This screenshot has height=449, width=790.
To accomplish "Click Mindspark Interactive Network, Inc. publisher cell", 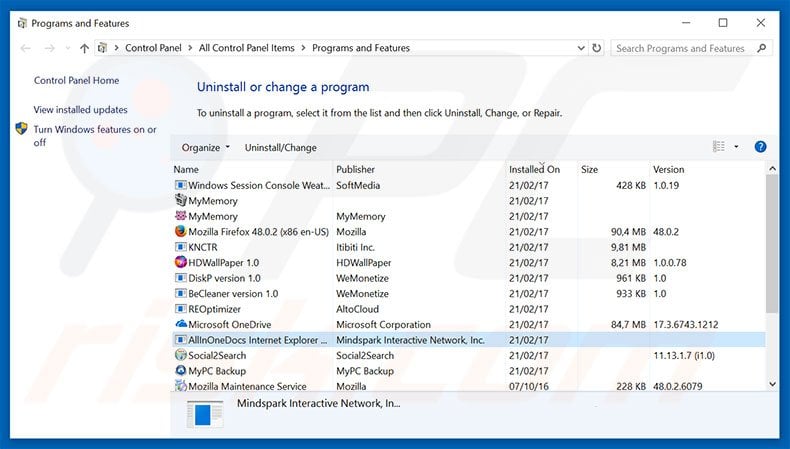I will click(410, 340).
